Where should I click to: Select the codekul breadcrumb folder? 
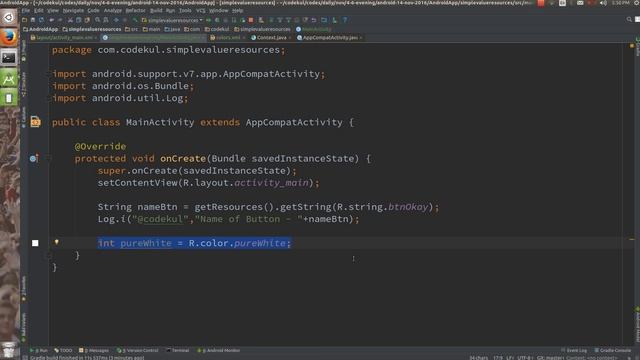coord(217,29)
